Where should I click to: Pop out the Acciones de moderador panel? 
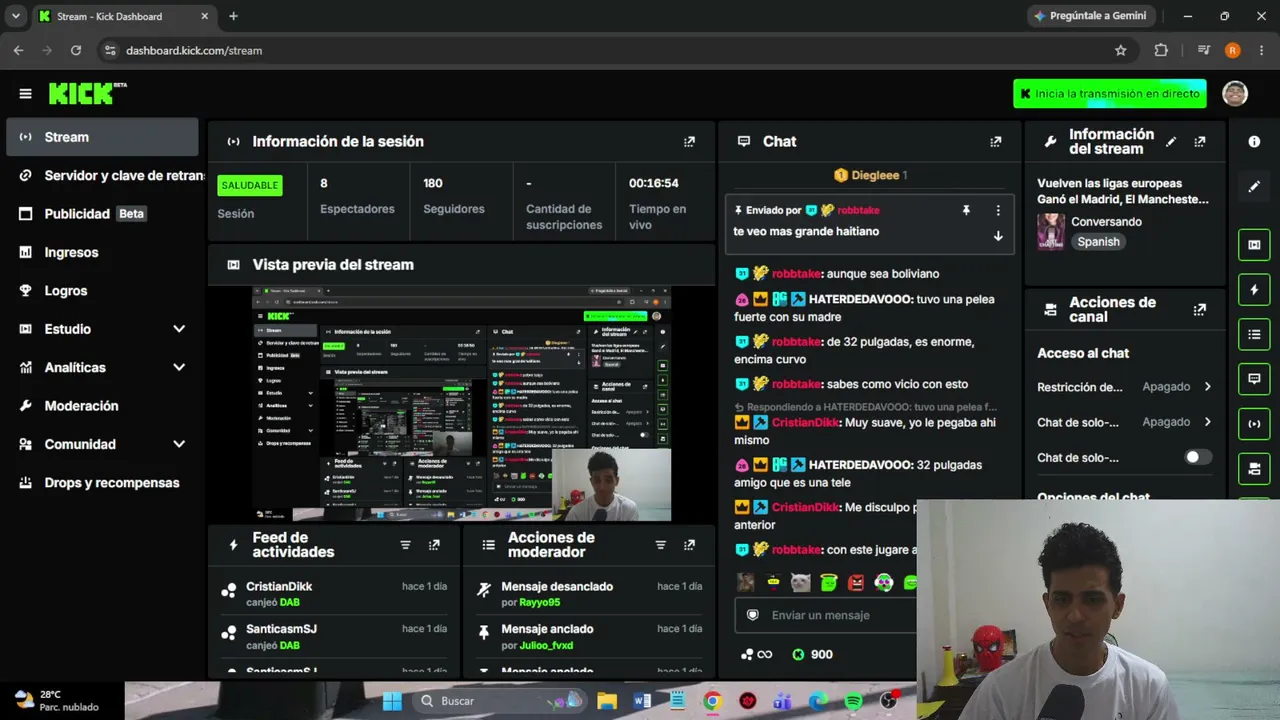click(689, 545)
